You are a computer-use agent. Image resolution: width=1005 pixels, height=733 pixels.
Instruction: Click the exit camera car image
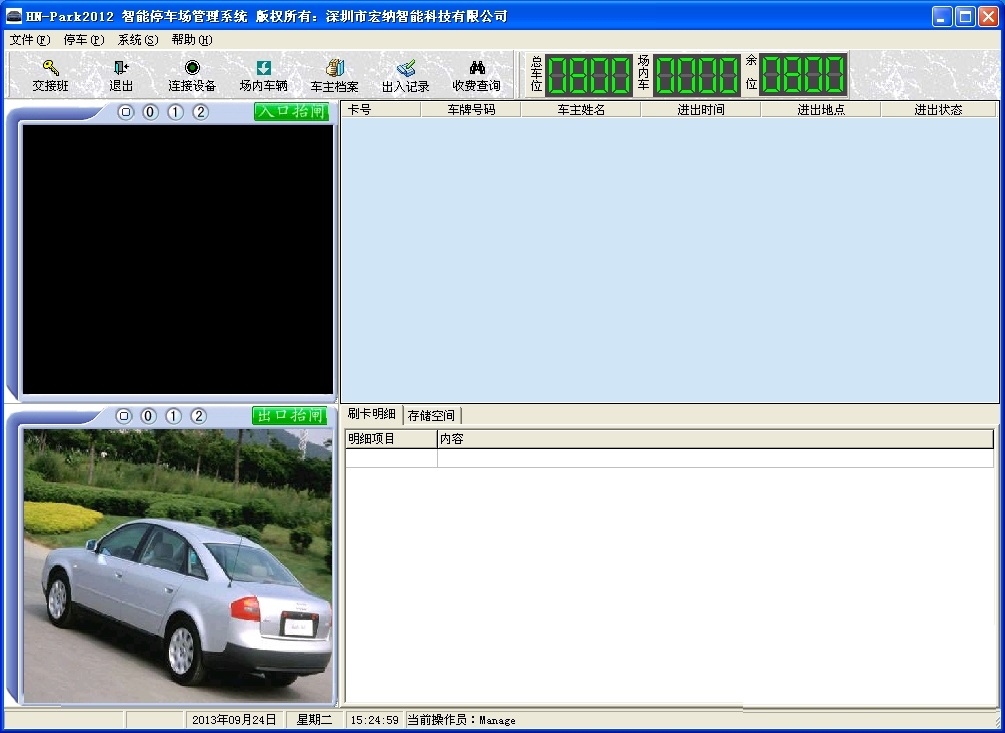click(x=177, y=565)
